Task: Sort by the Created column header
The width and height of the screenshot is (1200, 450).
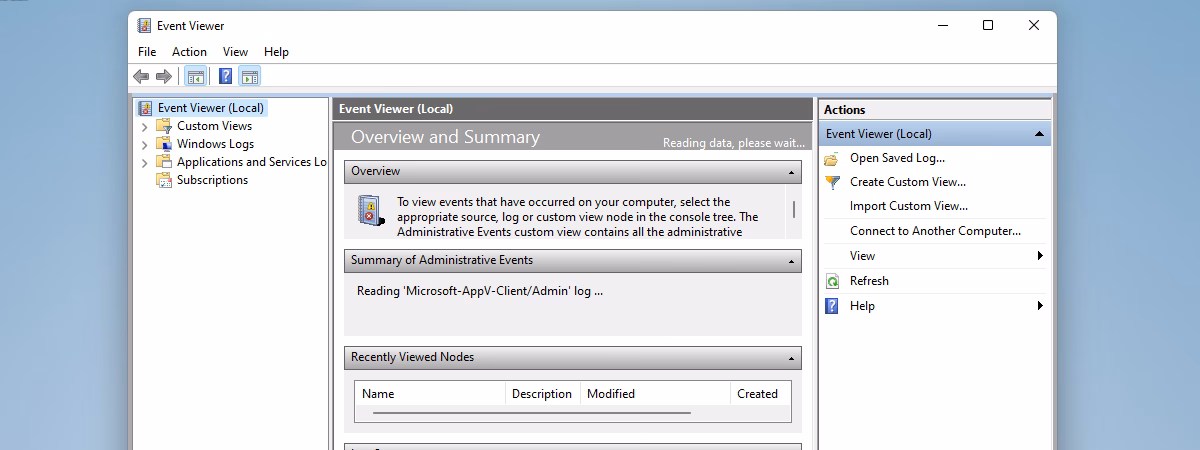Action: tap(761, 394)
